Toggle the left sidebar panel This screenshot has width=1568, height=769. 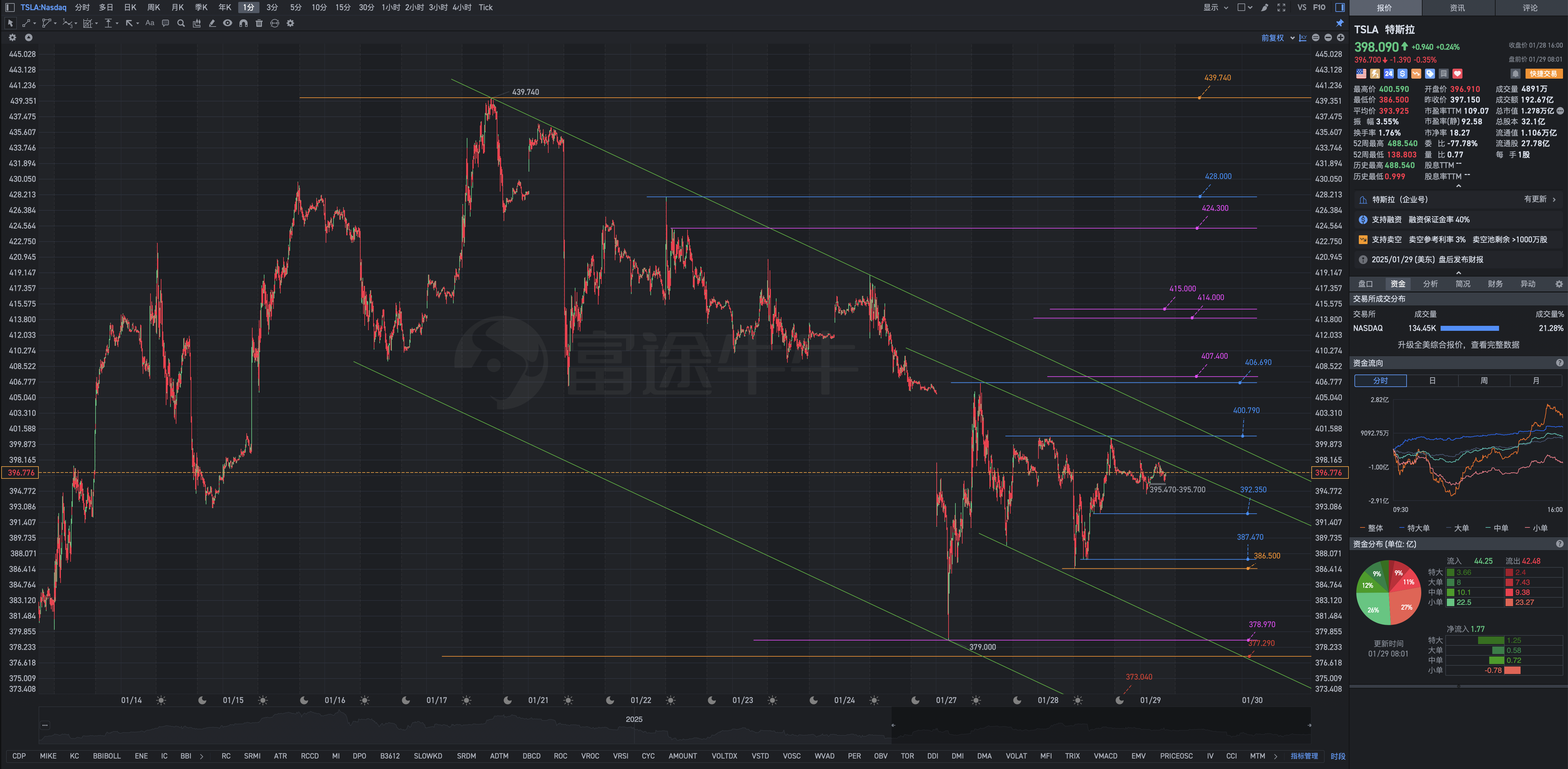click(10, 7)
